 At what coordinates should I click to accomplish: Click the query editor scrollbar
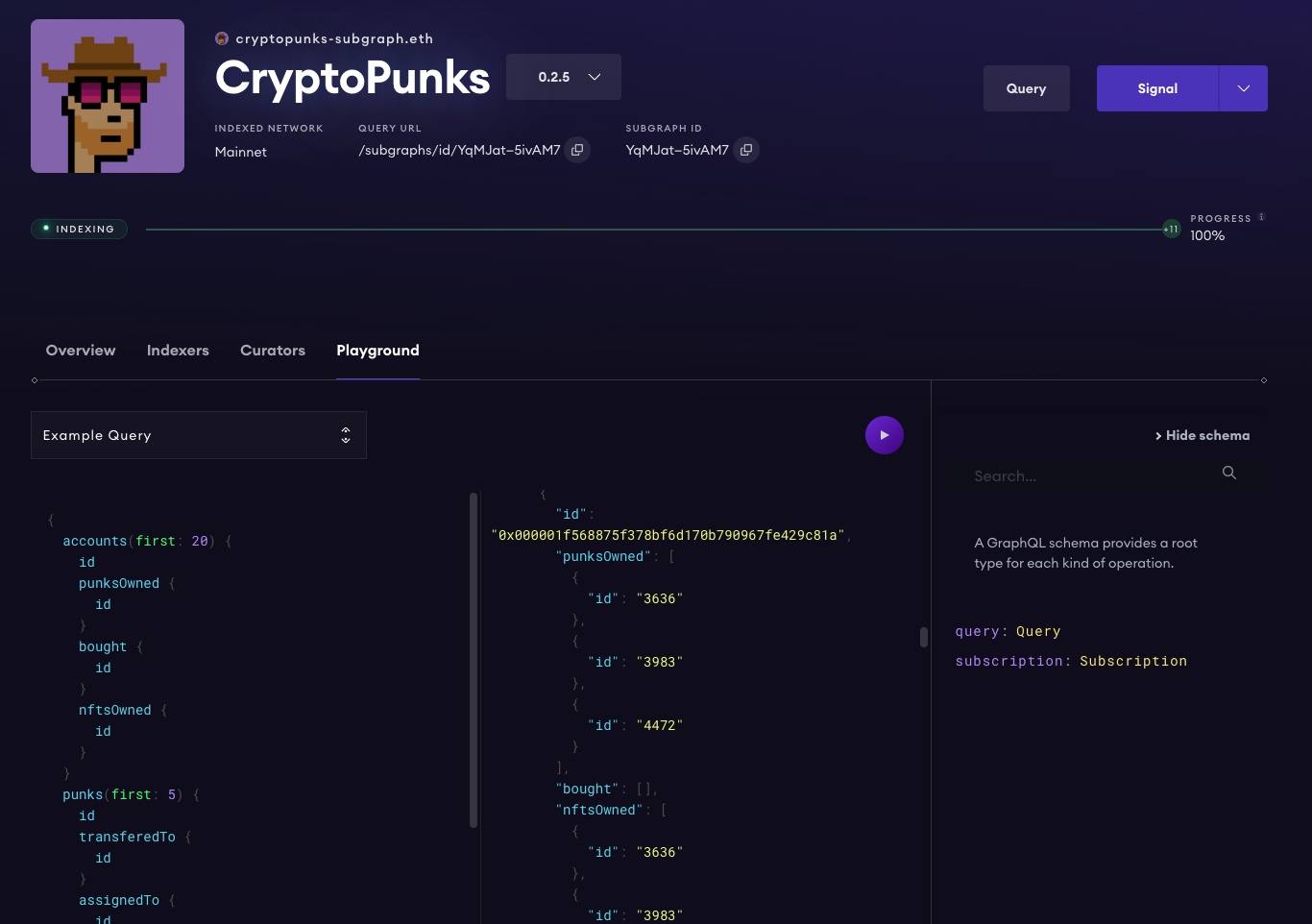click(474, 660)
